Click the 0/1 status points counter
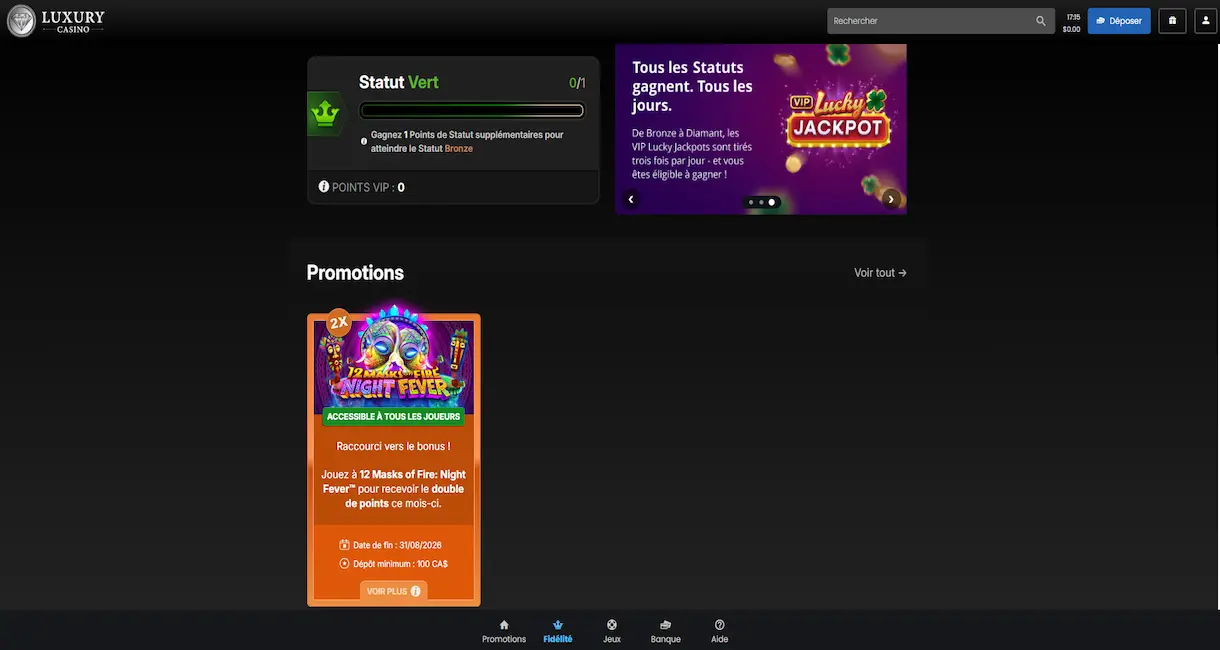Image resolution: width=1220 pixels, height=650 pixels. pyautogui.click(x=577, y=83)
